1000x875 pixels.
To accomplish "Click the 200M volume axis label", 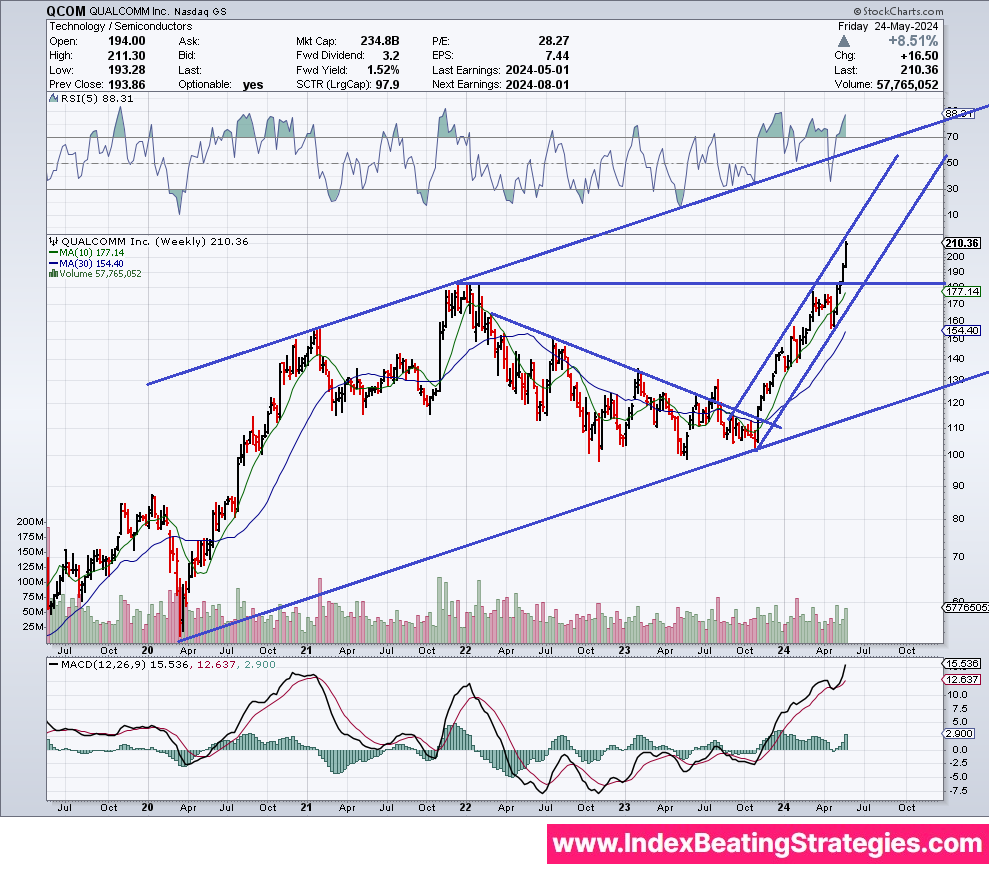I will pos(30,522).
